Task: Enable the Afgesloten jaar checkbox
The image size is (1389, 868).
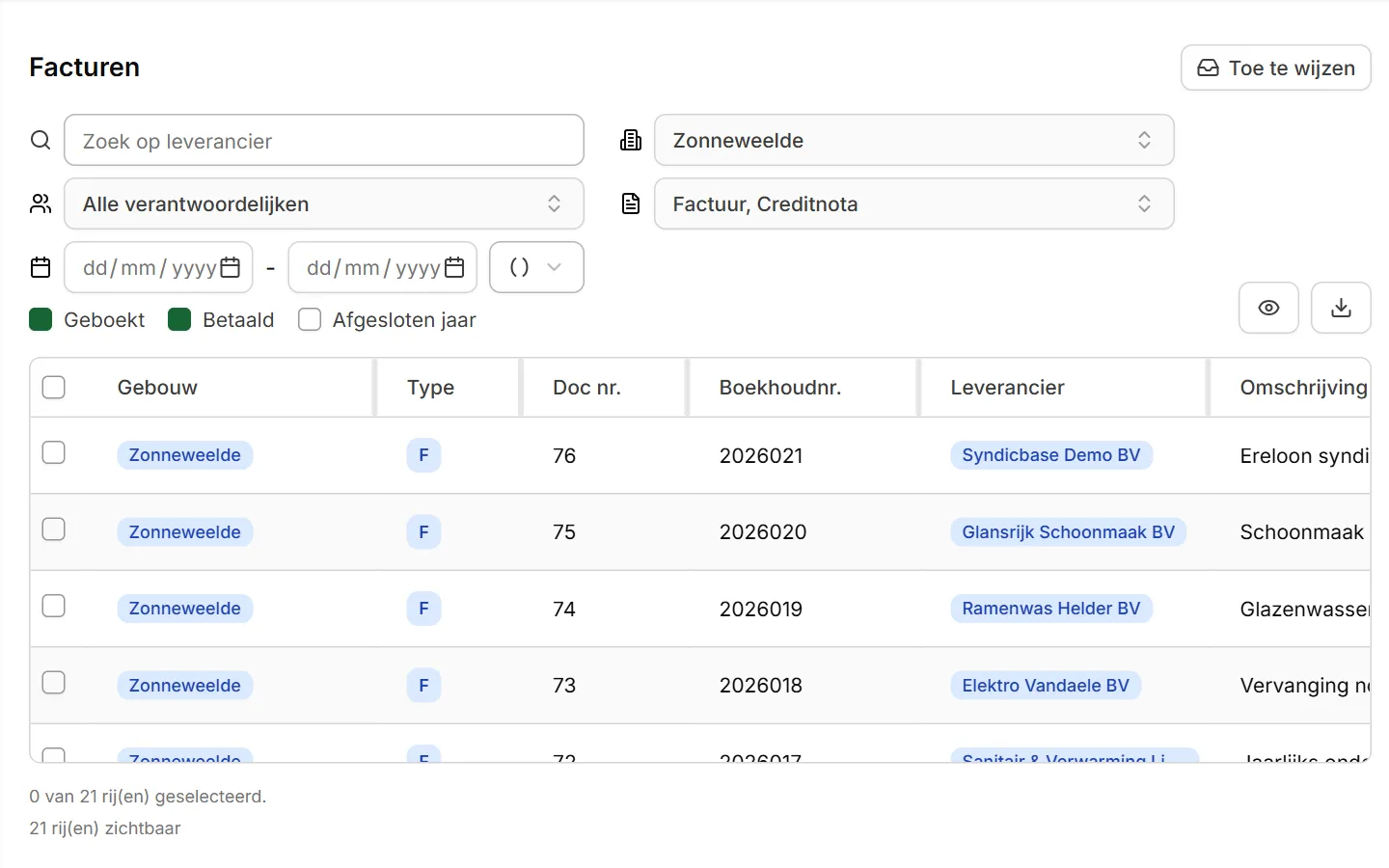Action: (310, 319)
